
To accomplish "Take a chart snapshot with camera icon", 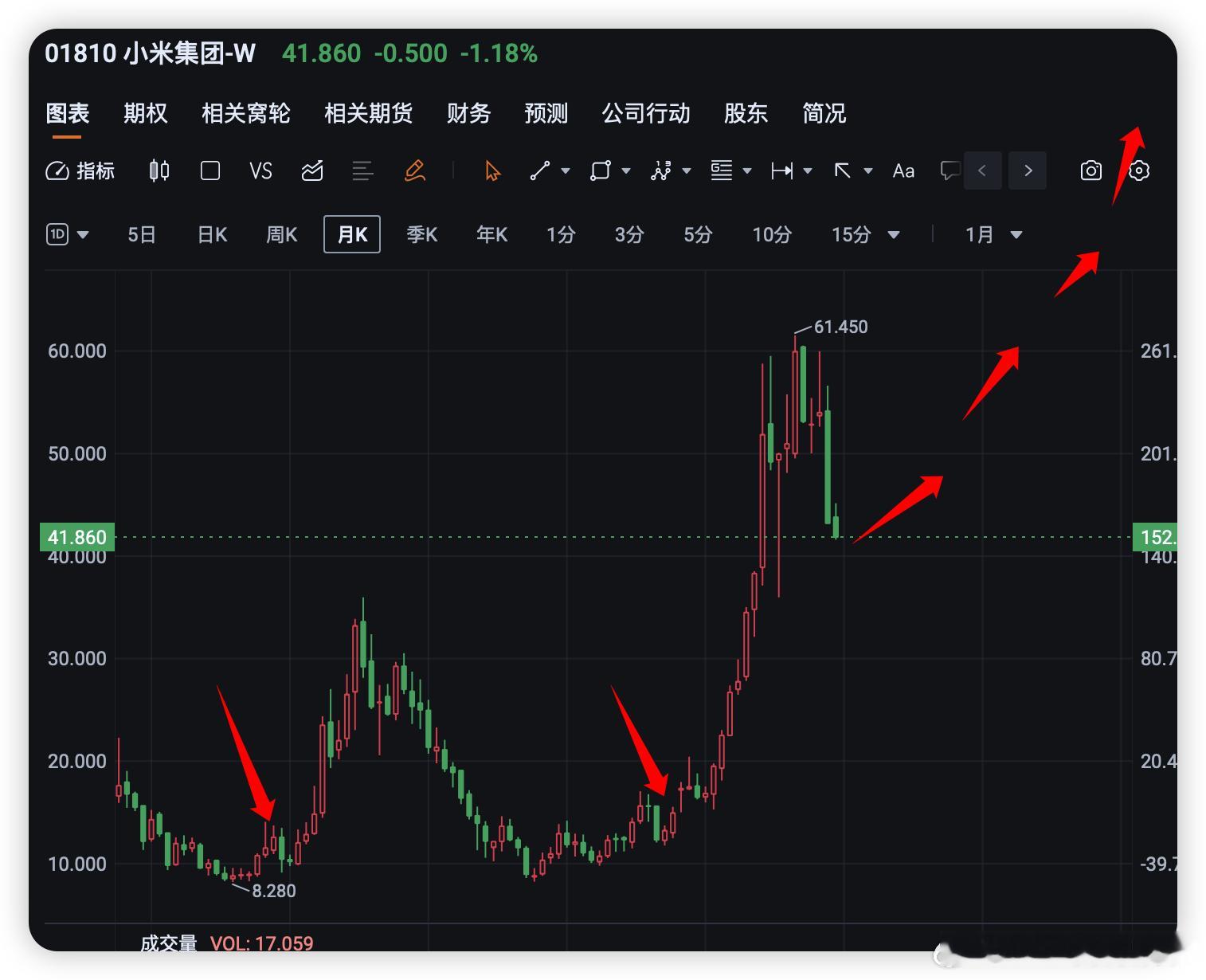I will tap(1091, 171).
